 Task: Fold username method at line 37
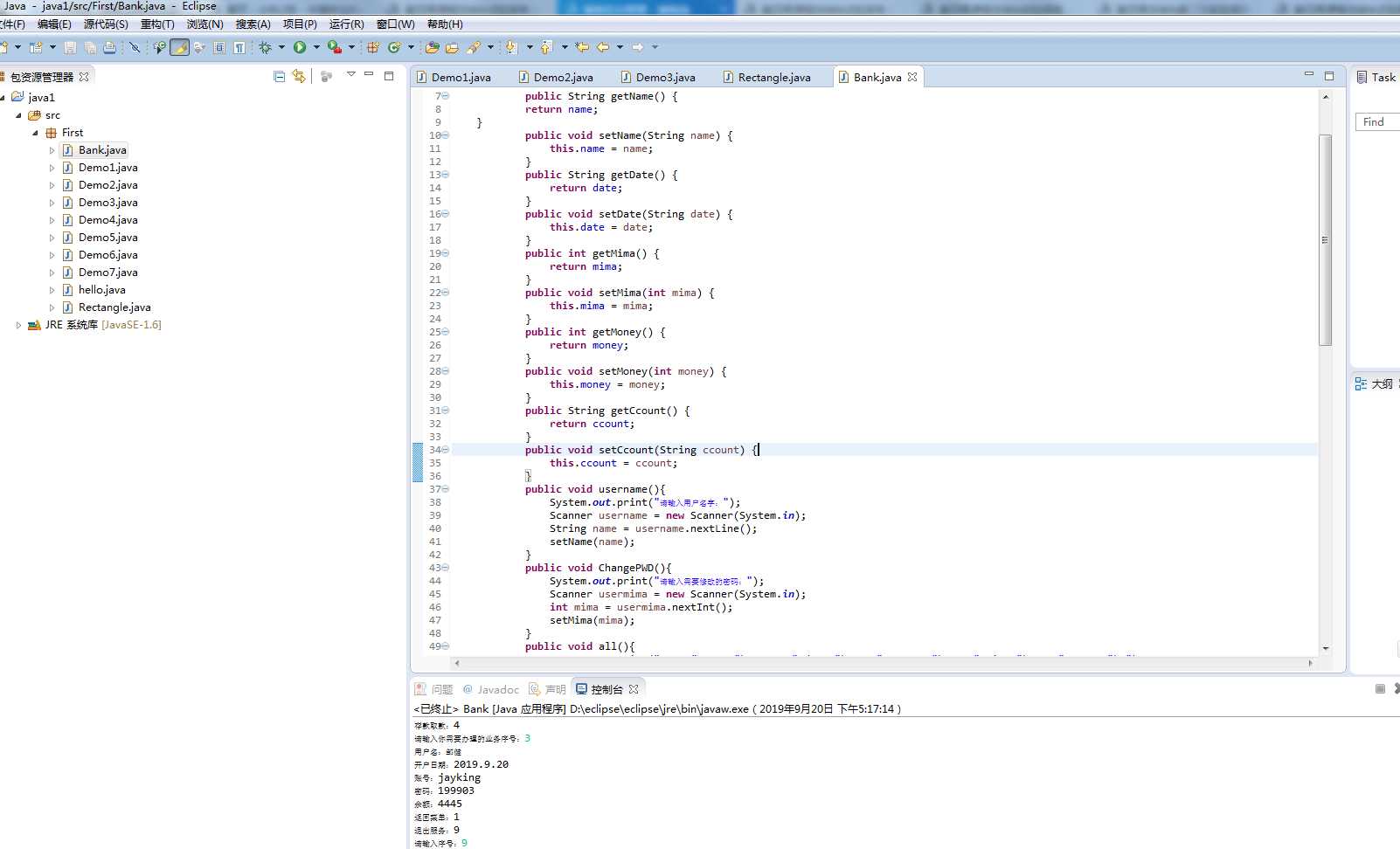point(446,489)
